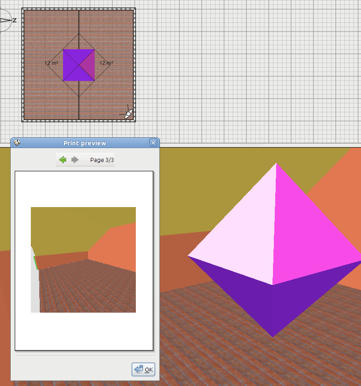Close the Print preview dialog
The image size is (361, 386).
[x=153, y=143]
